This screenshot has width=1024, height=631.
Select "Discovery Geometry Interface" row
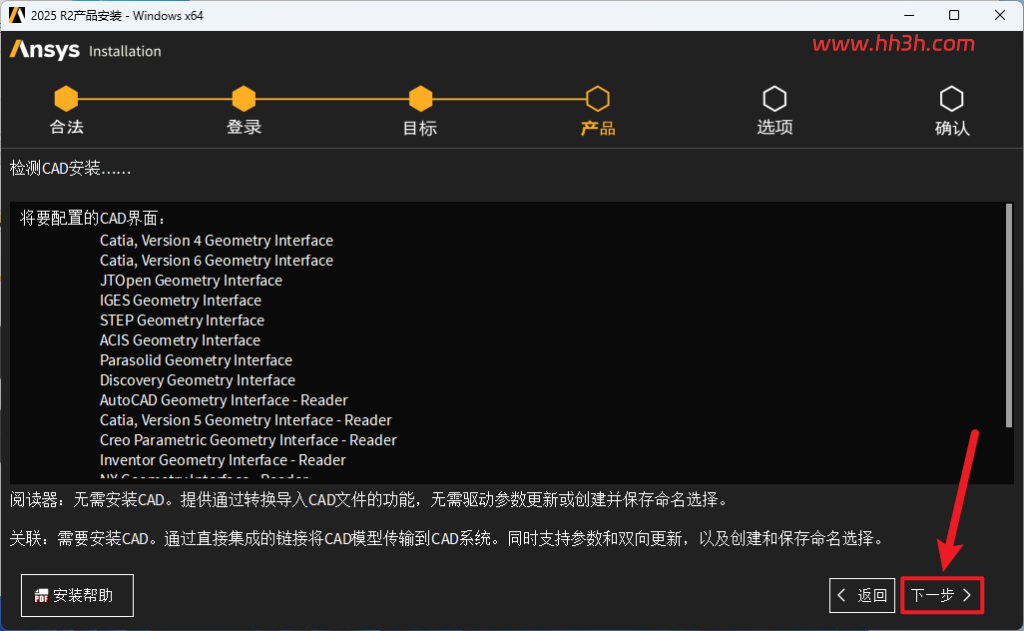click(x=197, y=380)
